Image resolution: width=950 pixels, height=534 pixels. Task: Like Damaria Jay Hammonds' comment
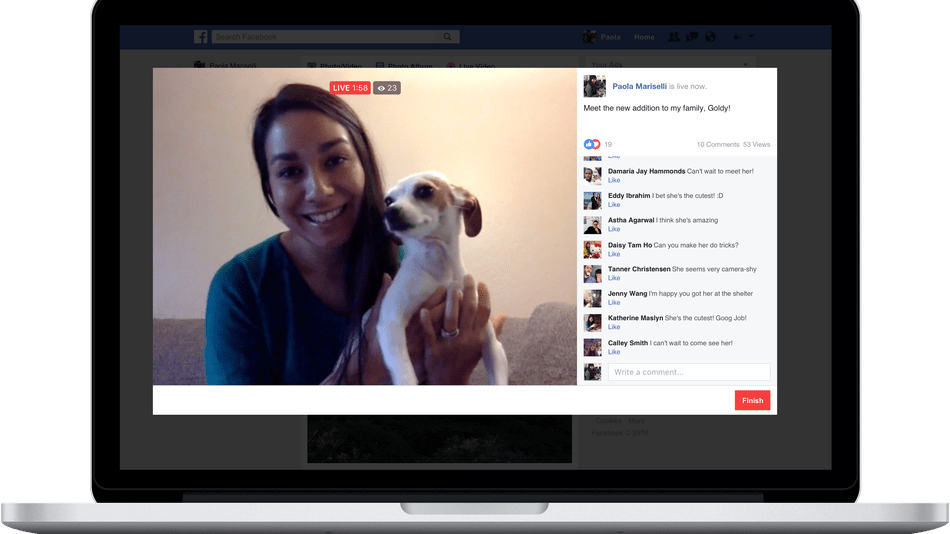click(x=614, y=180)
